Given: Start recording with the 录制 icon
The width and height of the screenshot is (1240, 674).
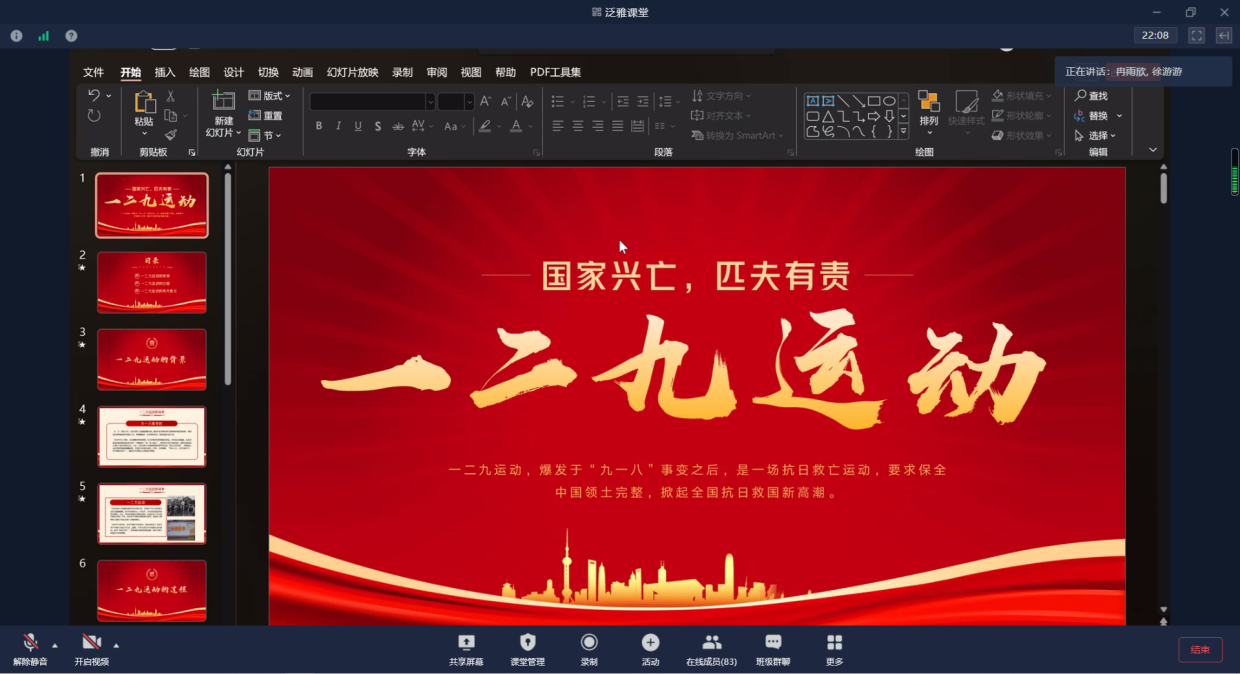Looking at the screenshot, I should pyautogui.click(x=589, y=643).
